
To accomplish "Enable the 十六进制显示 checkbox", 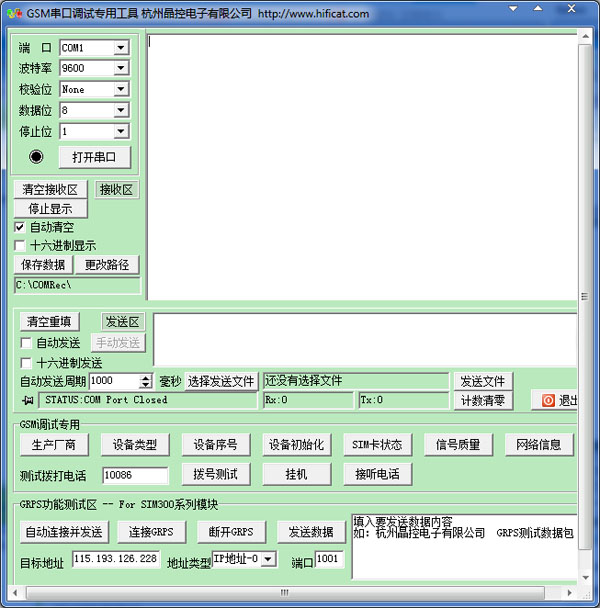I will pyautogui.click(x=19, y=245).
